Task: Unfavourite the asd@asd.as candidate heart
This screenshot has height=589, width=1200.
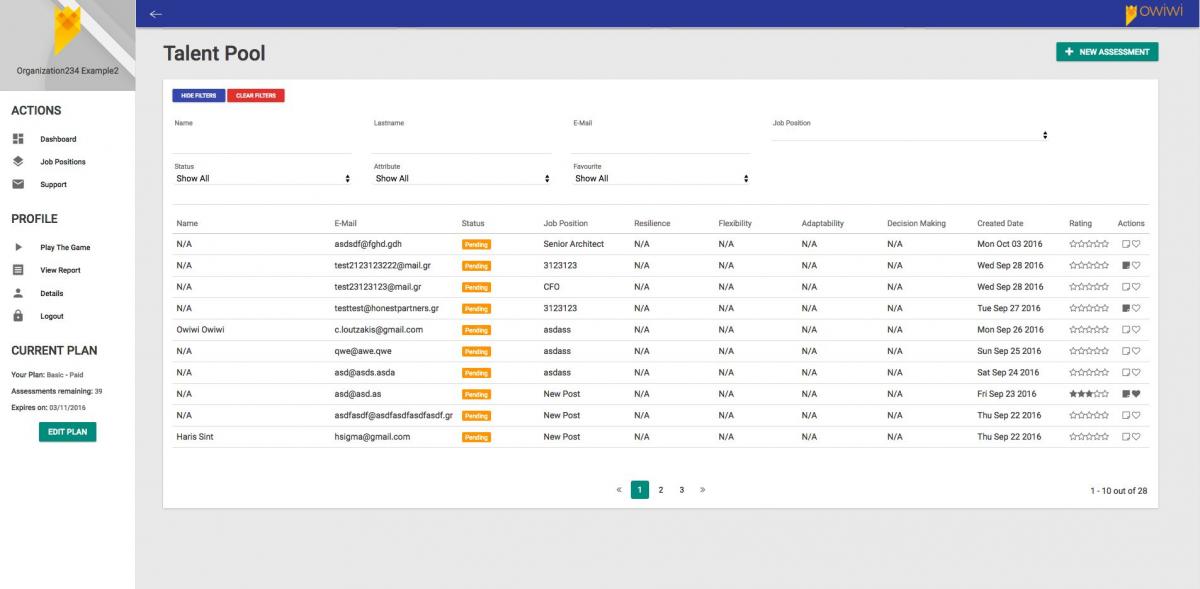Action: point(1136,394)
